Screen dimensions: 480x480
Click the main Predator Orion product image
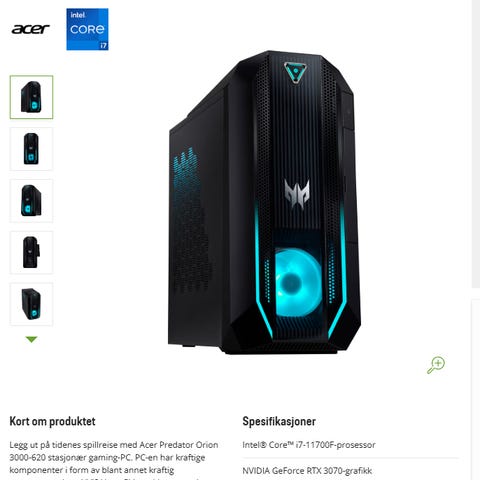pyautogui.click(x=264, y=202)
